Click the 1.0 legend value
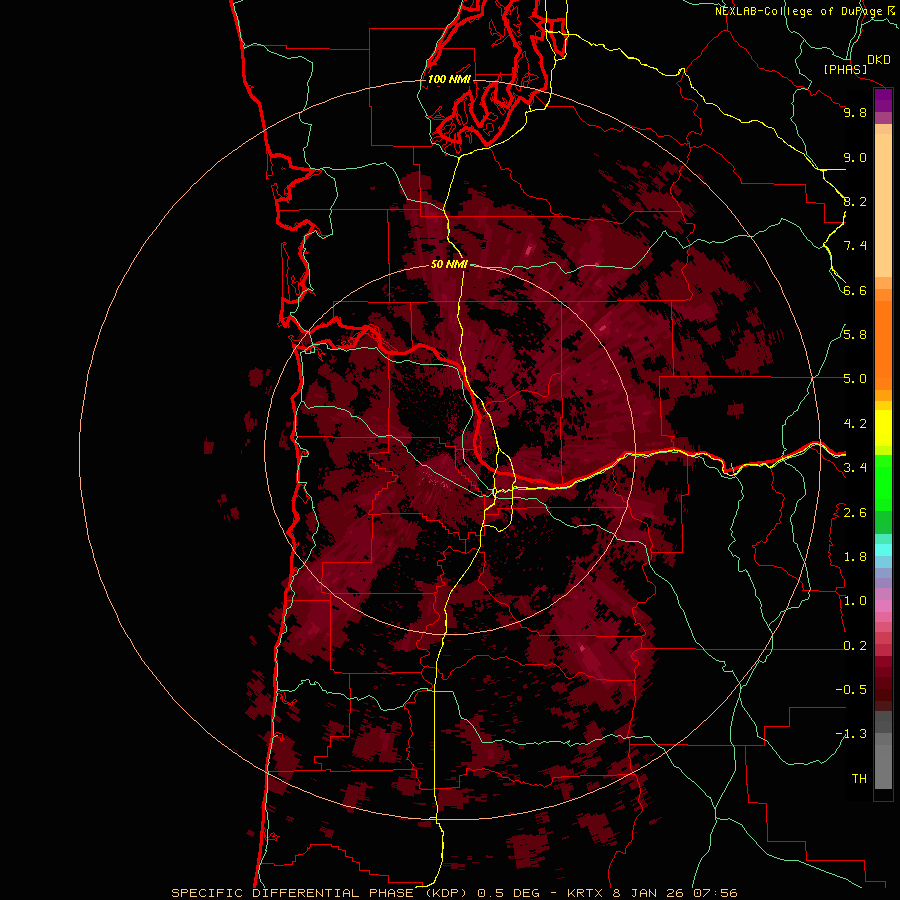Screen dimensions: 900x900 coord(855,601)
